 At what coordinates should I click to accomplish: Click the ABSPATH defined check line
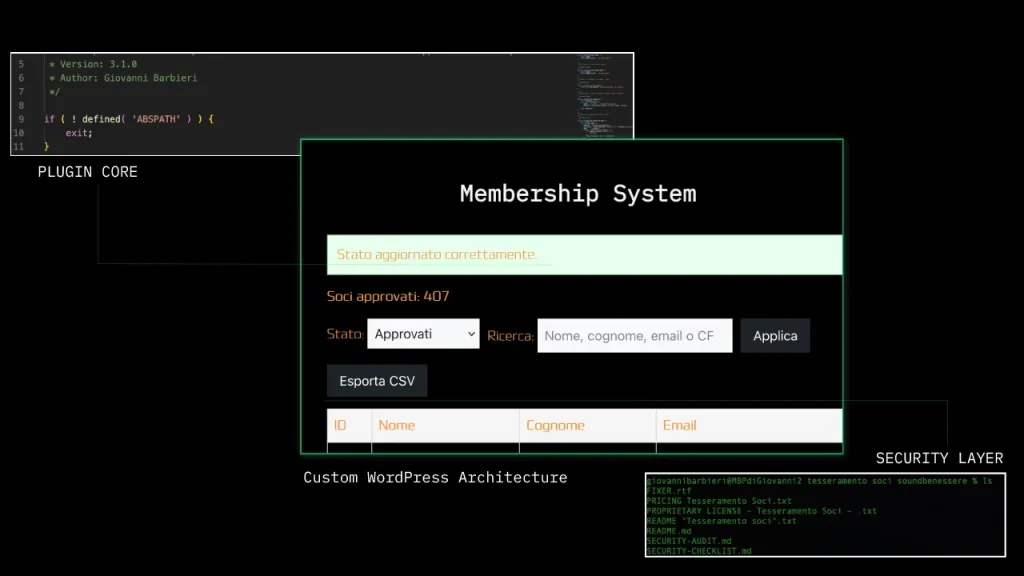(x=129, y=119)
